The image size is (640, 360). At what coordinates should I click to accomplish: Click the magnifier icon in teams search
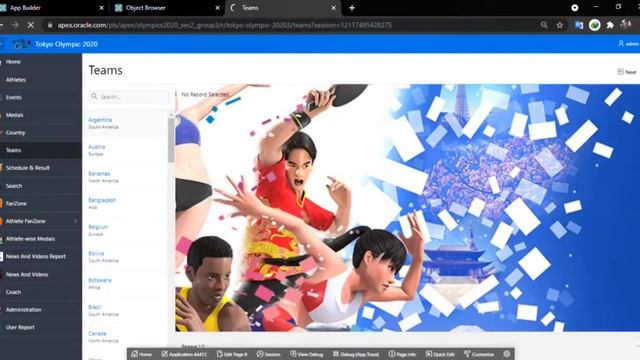coord(94,96)
